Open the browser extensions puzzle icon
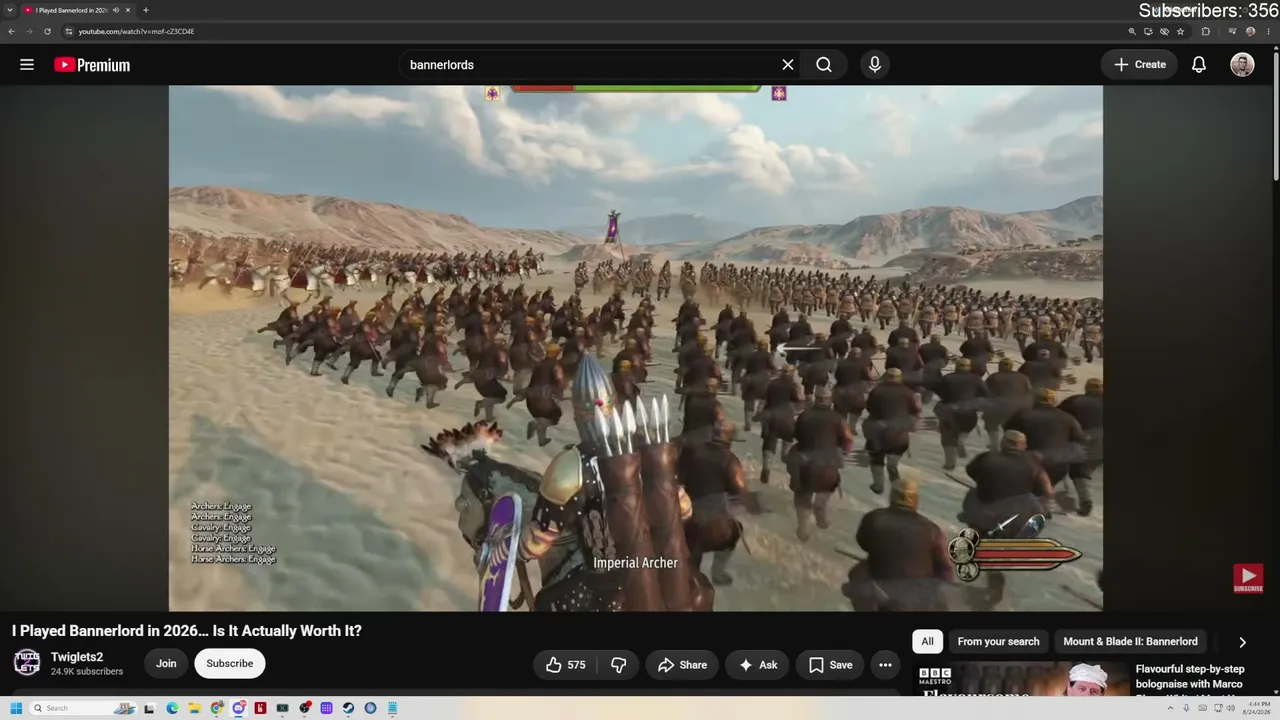1280x720 pixels. (1205, 31)
